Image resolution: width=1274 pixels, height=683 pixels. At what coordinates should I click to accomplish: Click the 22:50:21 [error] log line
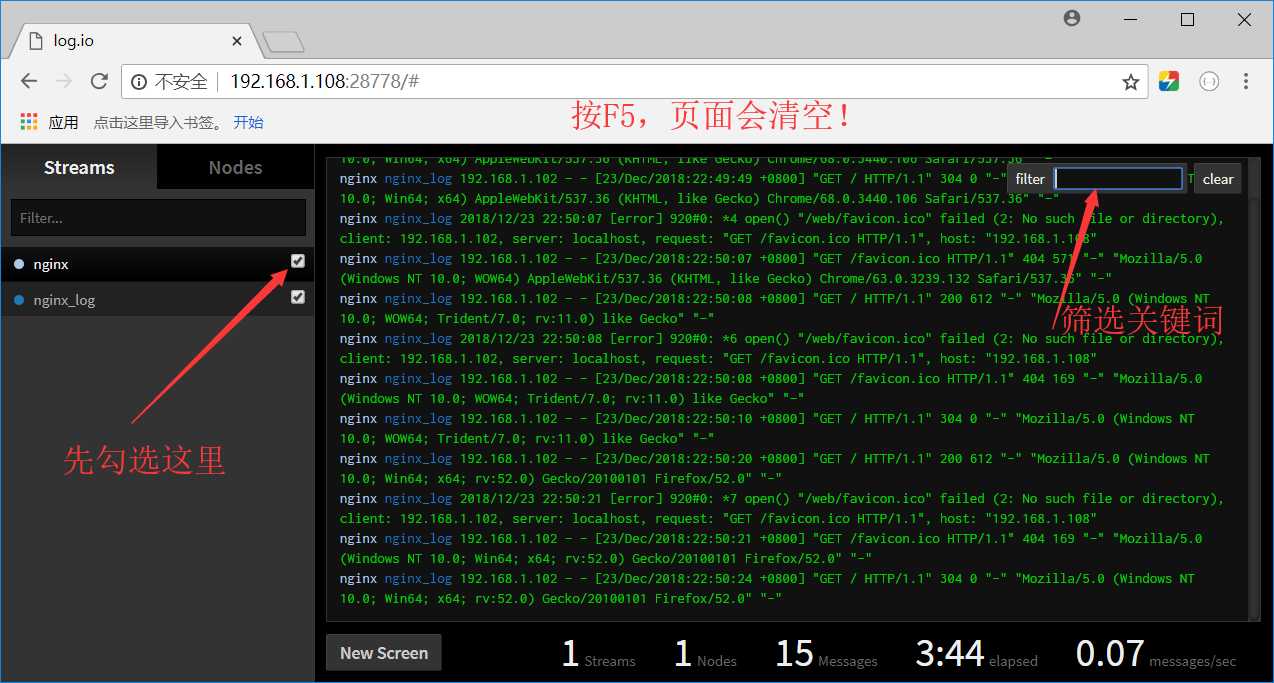[x=782, y=508]
